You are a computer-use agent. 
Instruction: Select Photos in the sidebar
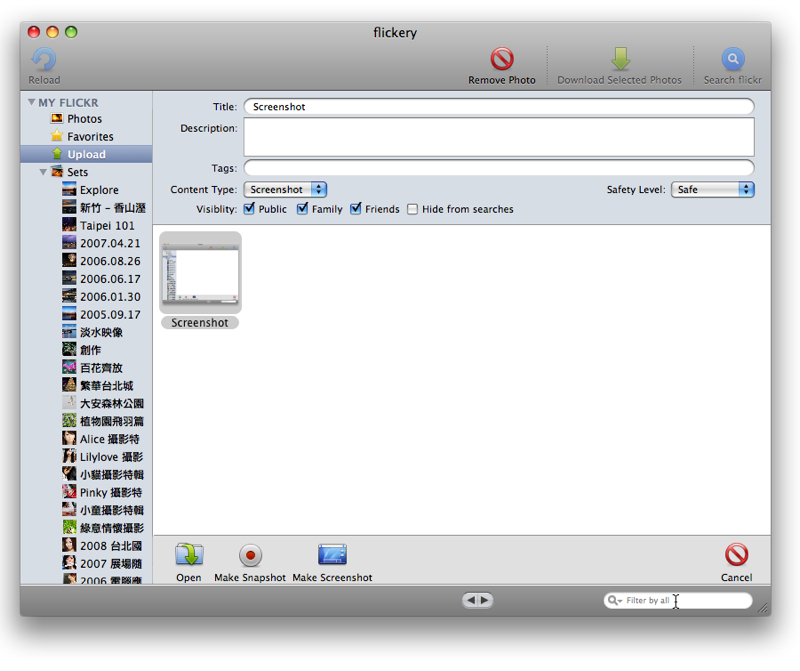(x=86, y=119)
